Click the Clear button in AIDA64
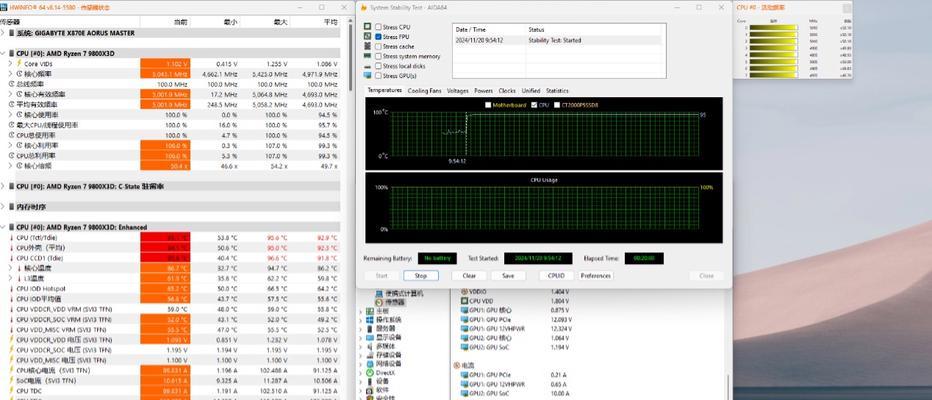 [x=469, y=276]
